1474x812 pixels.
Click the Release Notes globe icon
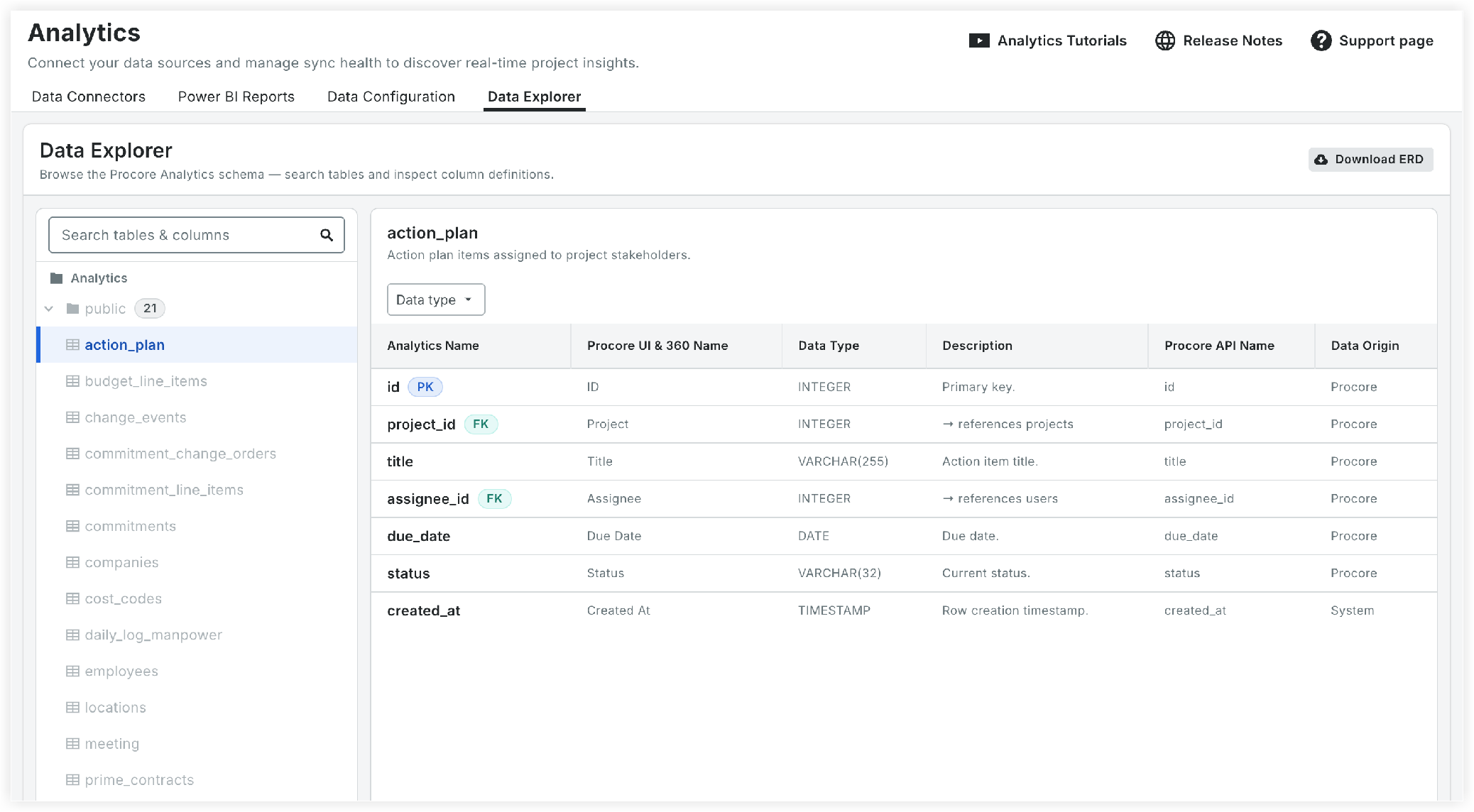click(1164, 40)
